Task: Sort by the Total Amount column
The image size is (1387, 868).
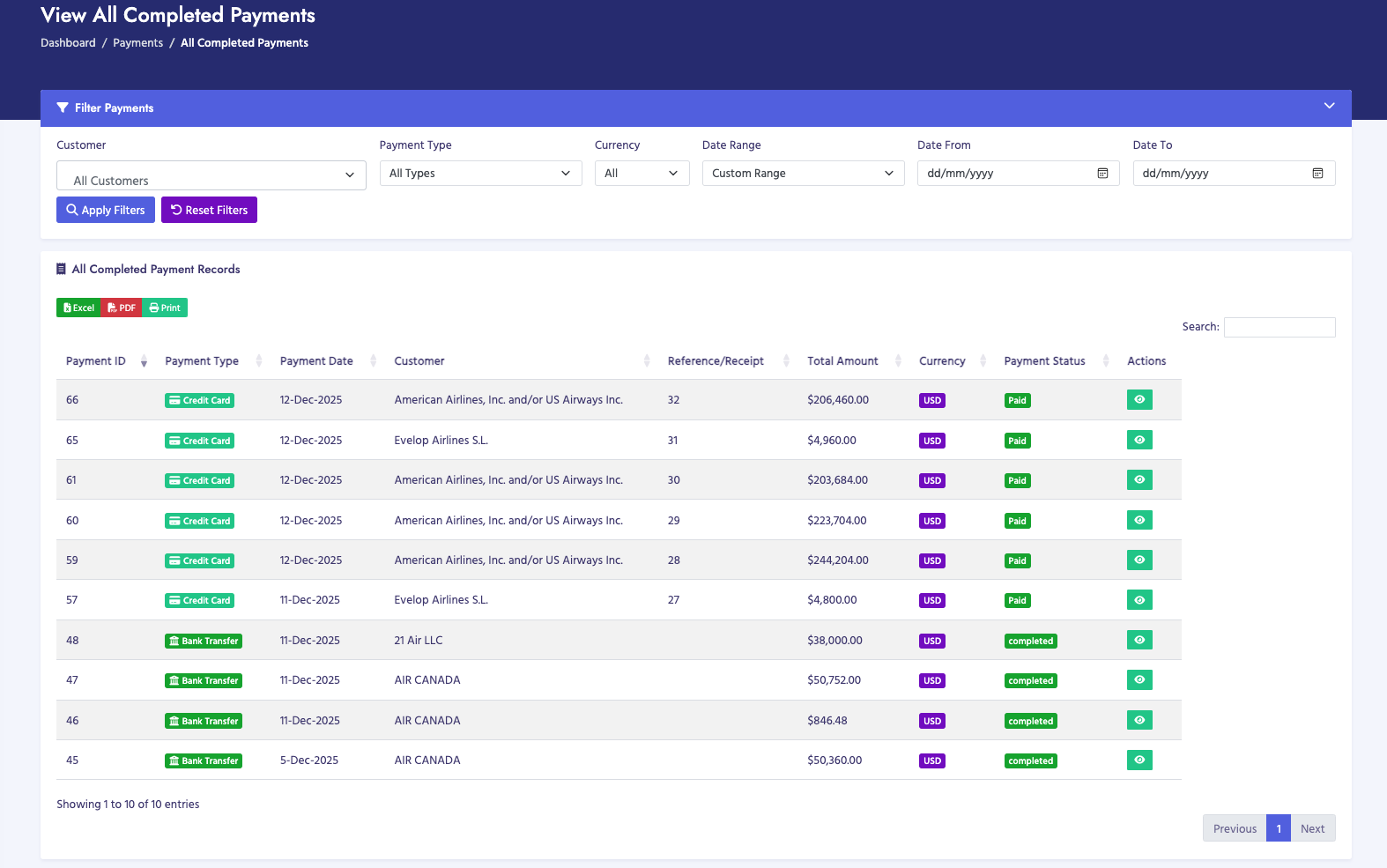Action: (842, 361)
